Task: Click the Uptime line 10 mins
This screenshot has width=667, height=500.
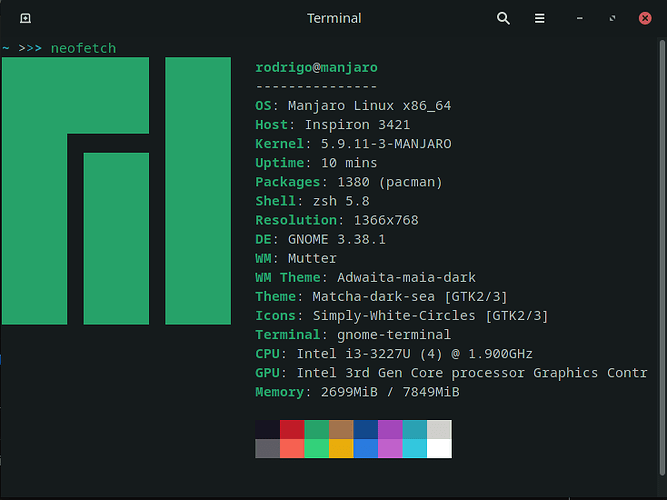Action: click(x=316, y=163)
